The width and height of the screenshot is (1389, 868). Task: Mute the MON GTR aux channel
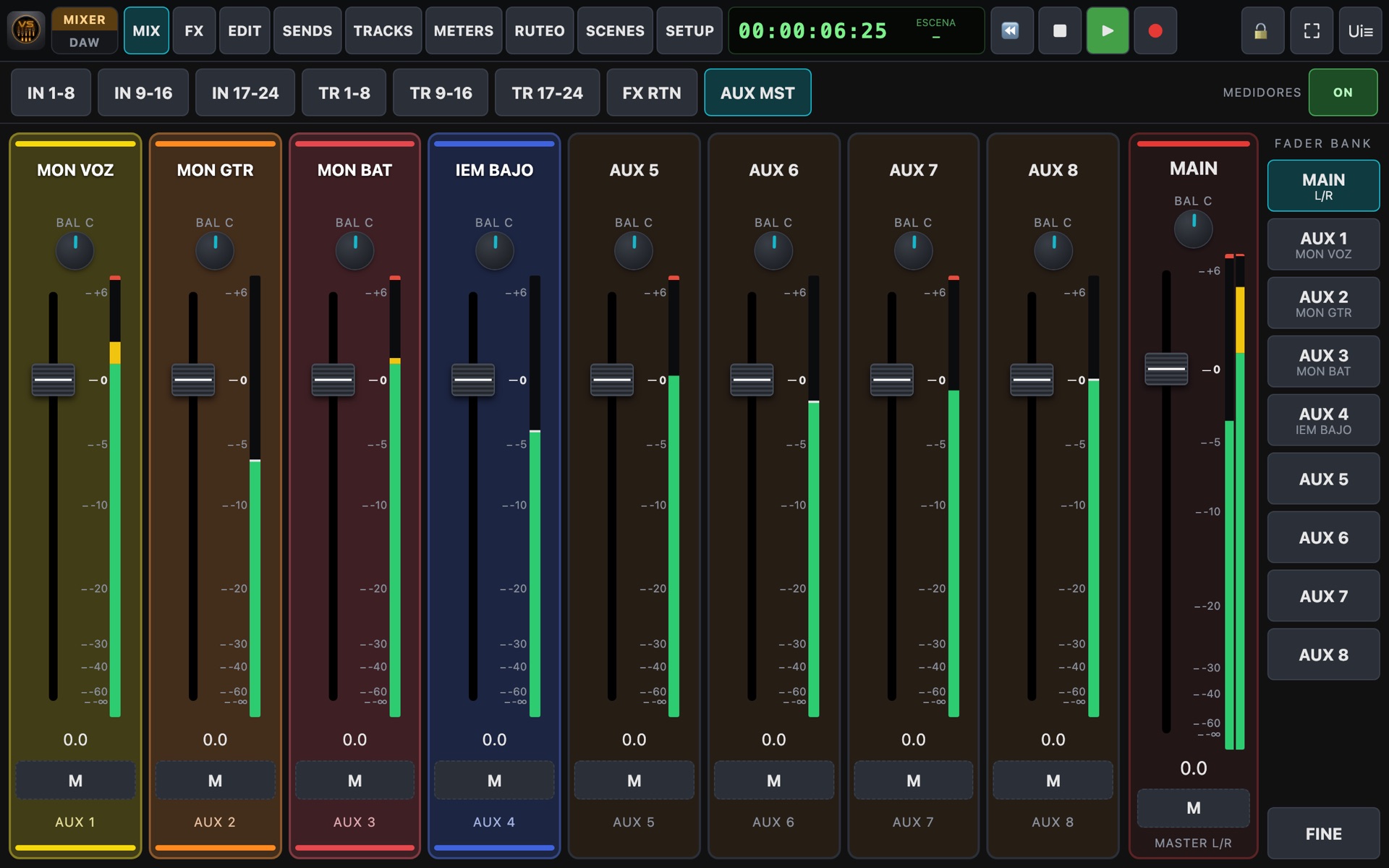(215, 780)
